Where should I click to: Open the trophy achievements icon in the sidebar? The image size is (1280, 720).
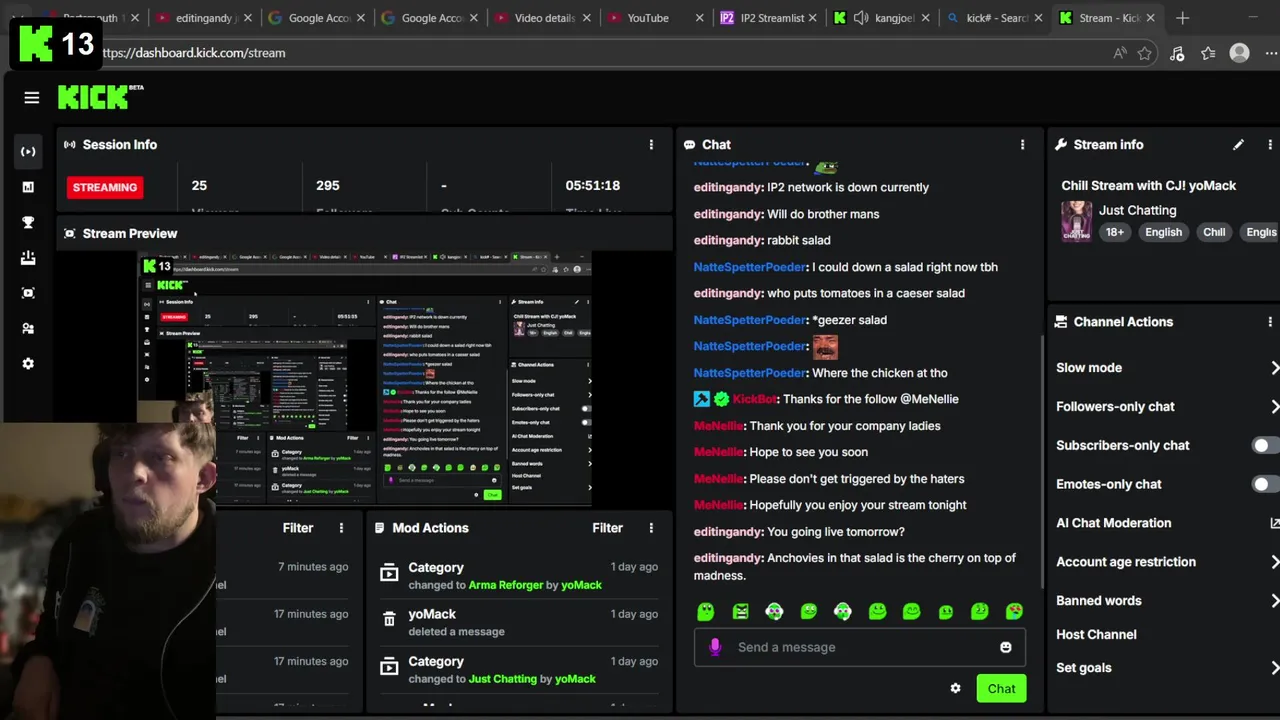pos(28,222)
